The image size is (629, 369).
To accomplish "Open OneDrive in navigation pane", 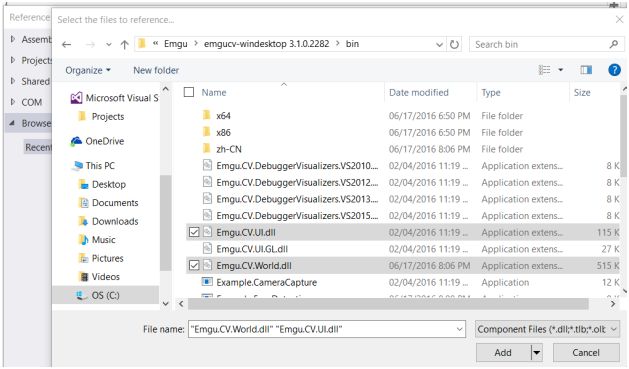I will [97, 141].
